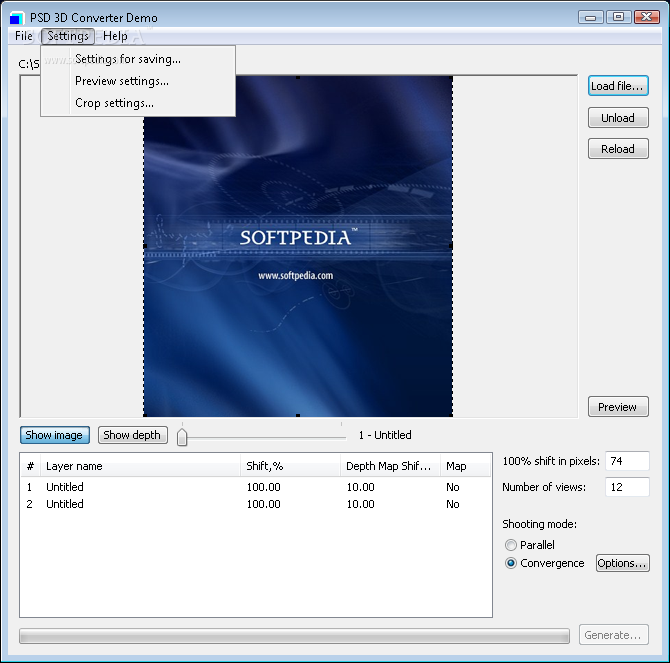Click the Generate... button
670x663 pixels.
click(614, 635)
